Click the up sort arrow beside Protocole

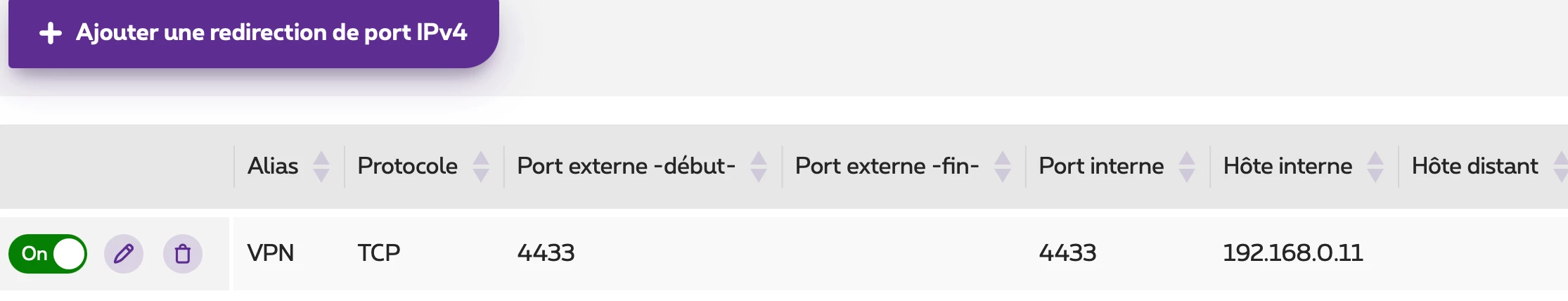point(481,158)
